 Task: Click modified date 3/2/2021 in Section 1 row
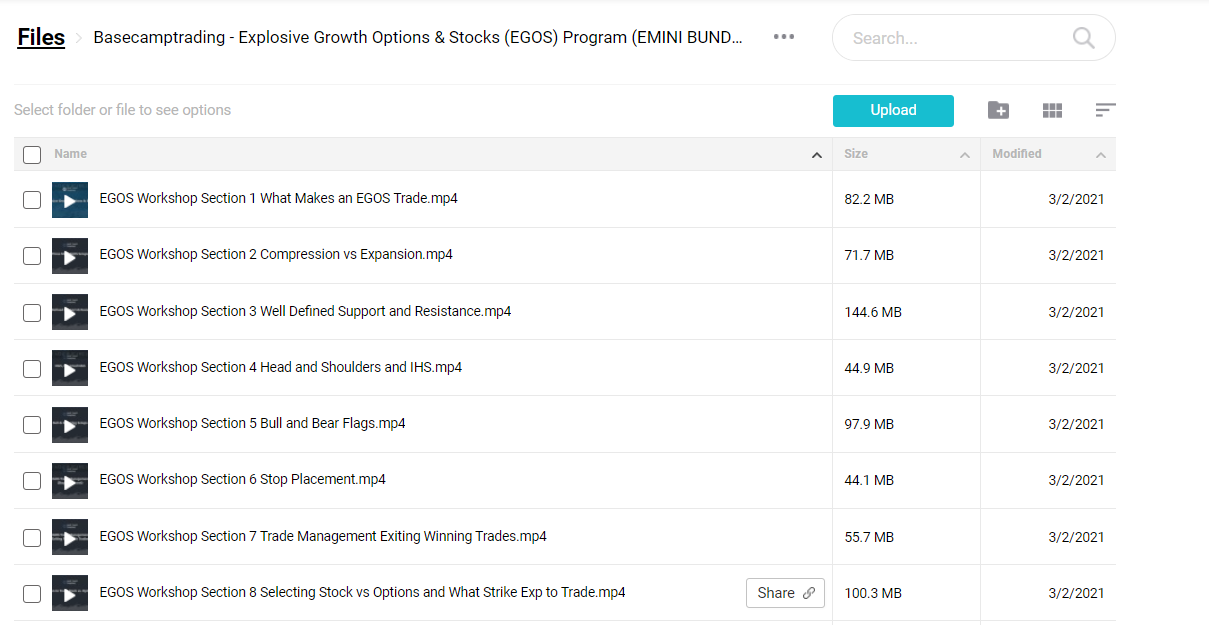[1076, 199]
